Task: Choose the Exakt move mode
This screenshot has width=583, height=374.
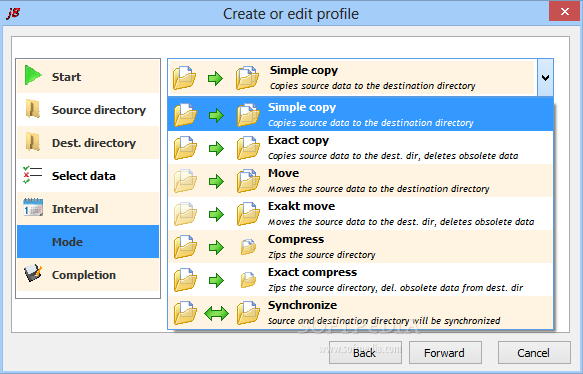Action: [x=361, y=214]
